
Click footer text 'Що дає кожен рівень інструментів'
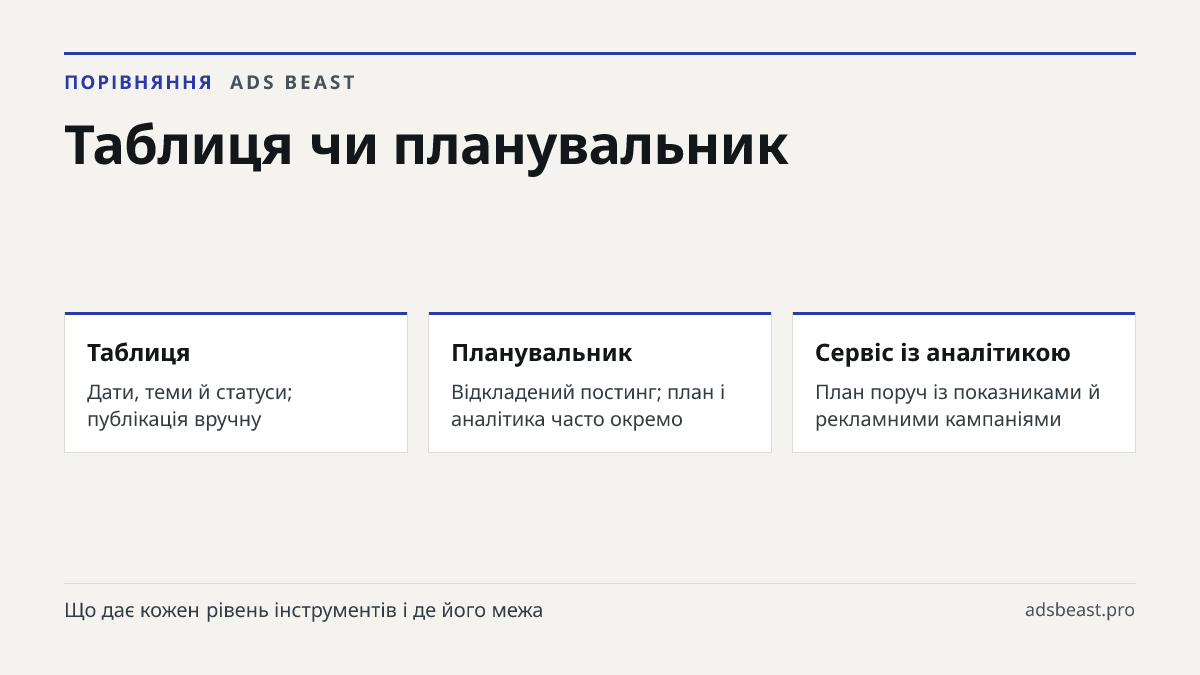coord(232,610)
